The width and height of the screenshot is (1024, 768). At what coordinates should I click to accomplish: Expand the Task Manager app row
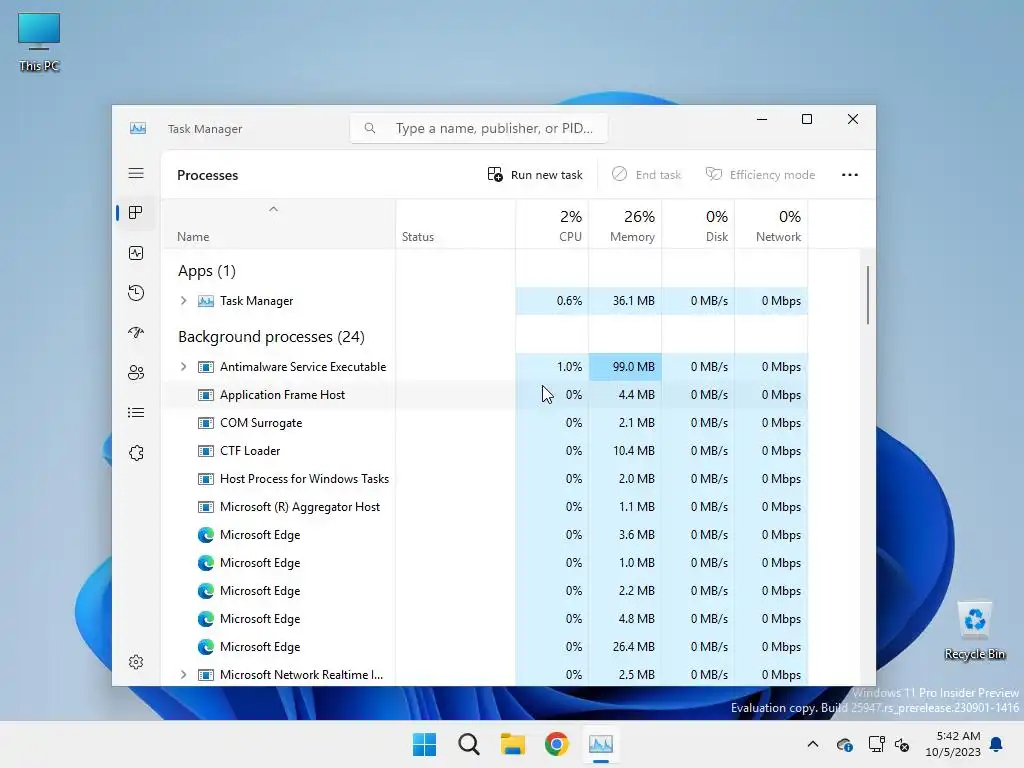[184, 300]
